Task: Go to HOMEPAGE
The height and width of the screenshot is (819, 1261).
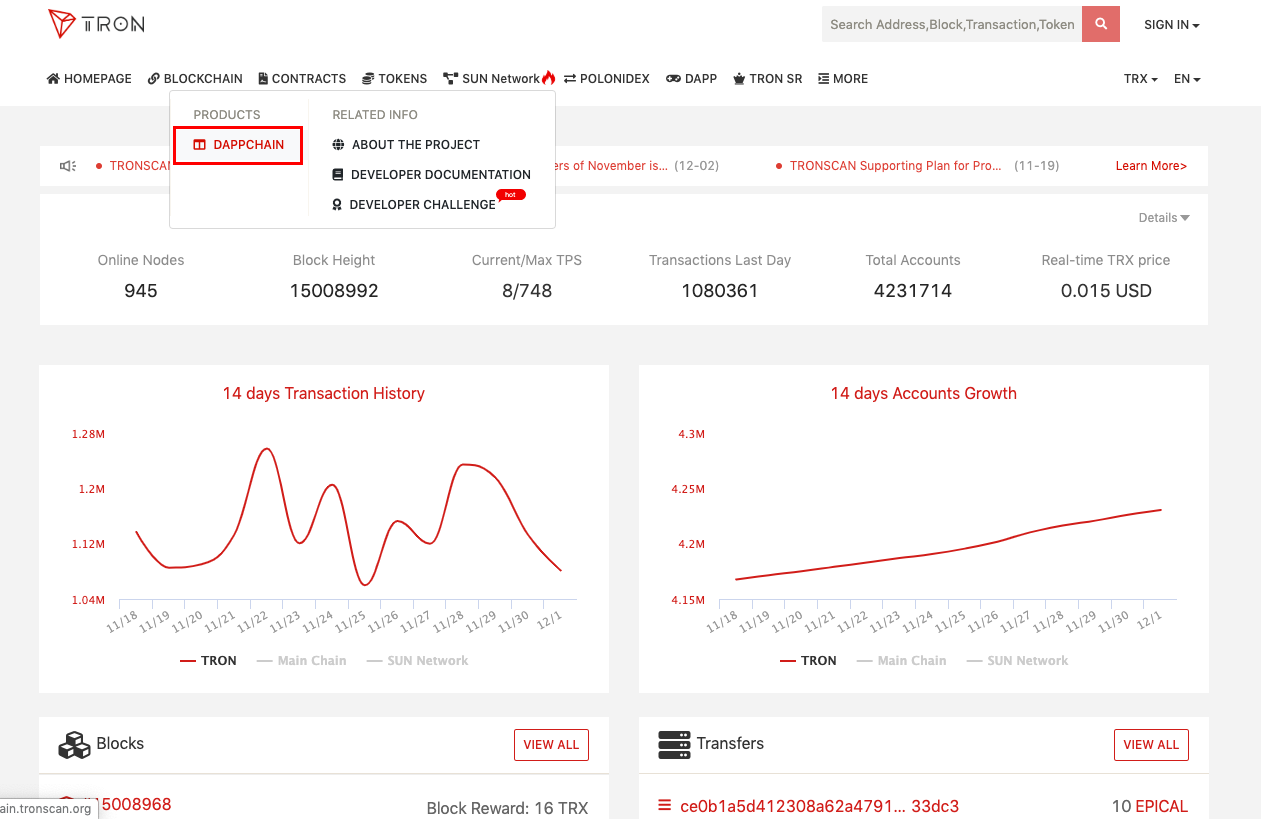Action: (x=89, y=79)
